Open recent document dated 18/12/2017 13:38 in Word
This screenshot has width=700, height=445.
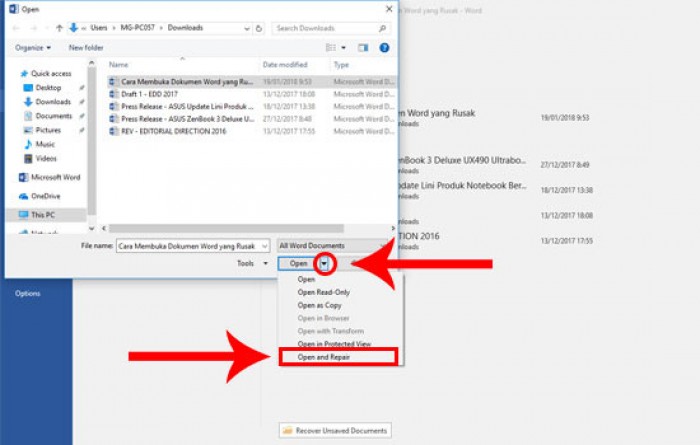[496, 190]
